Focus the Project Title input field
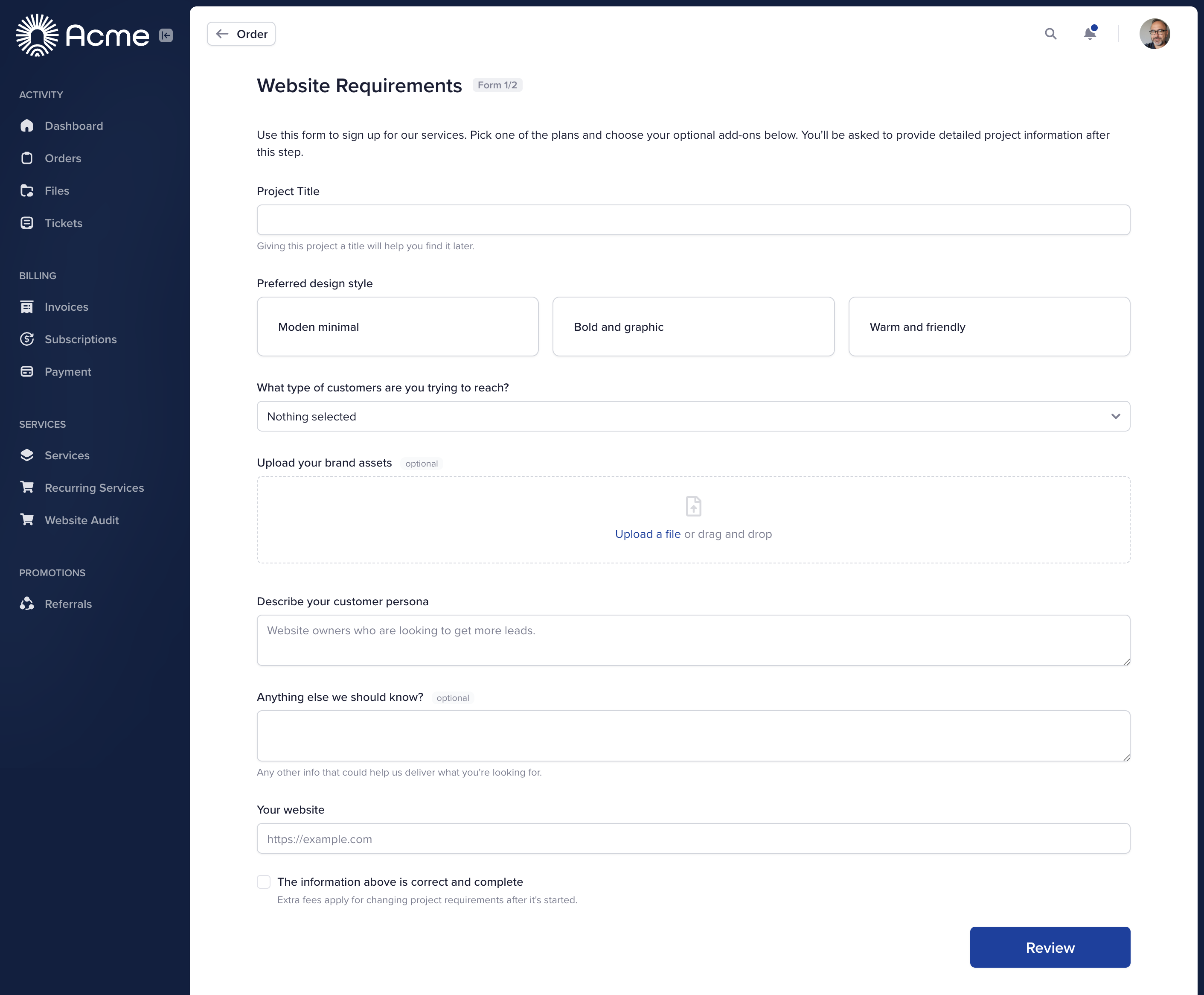The image size is (1204, 995). click(693, 219)
